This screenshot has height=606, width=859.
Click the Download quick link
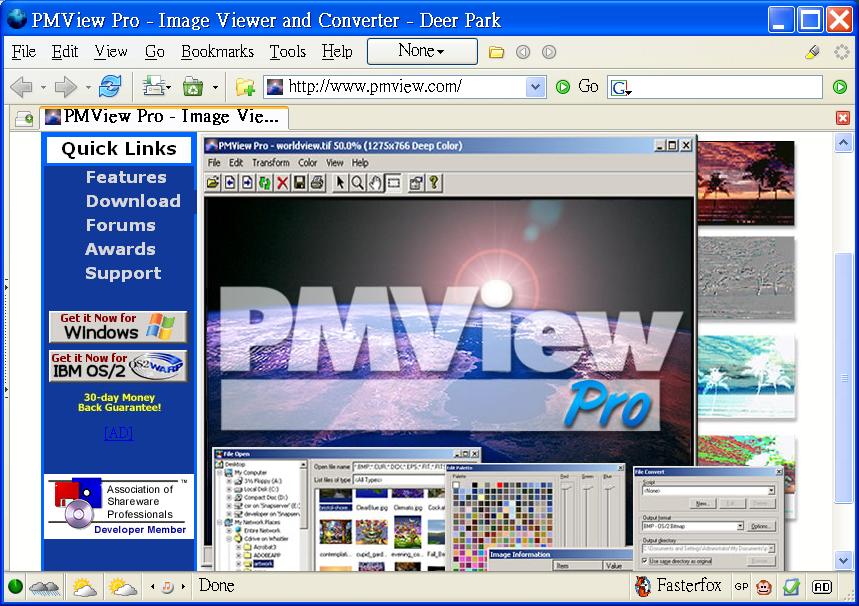point(133,201)
